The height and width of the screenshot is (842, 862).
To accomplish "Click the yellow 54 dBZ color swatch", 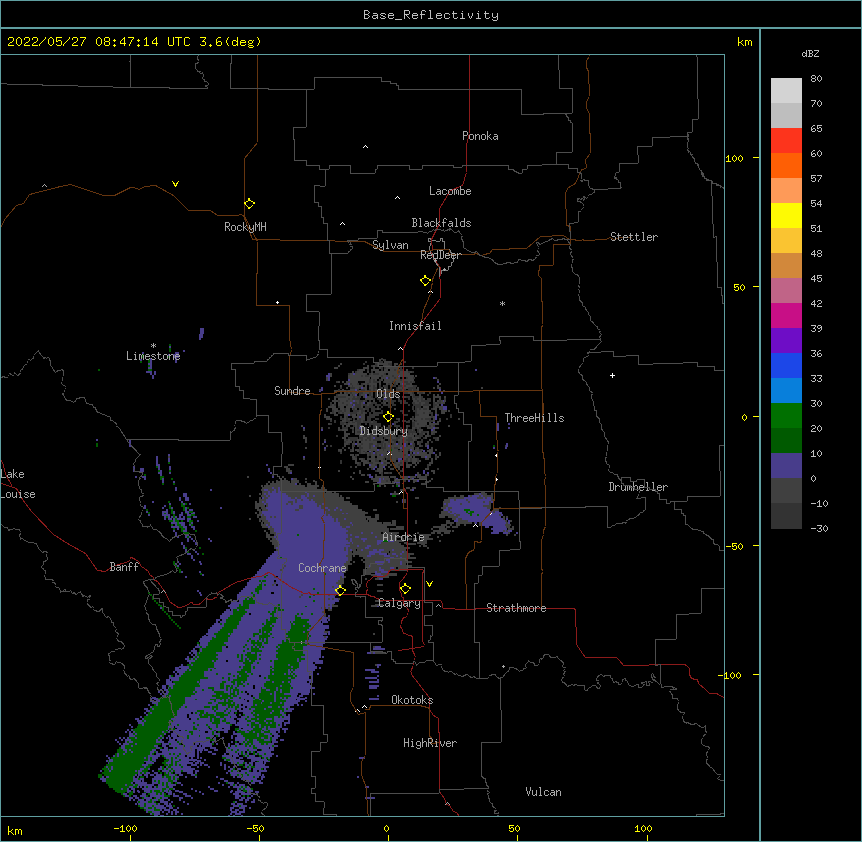I will pyautogui.click(x=786, y=215).
